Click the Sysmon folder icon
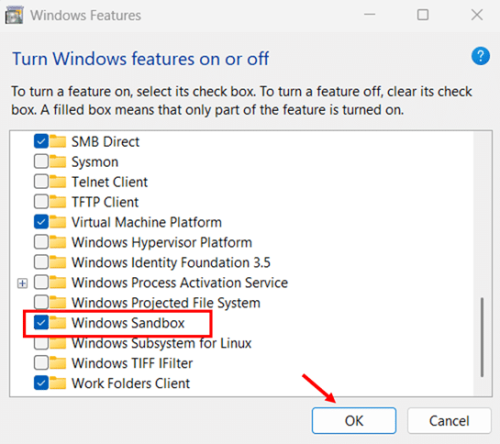Viewport: 500px width, 444px height. [58, 161]
